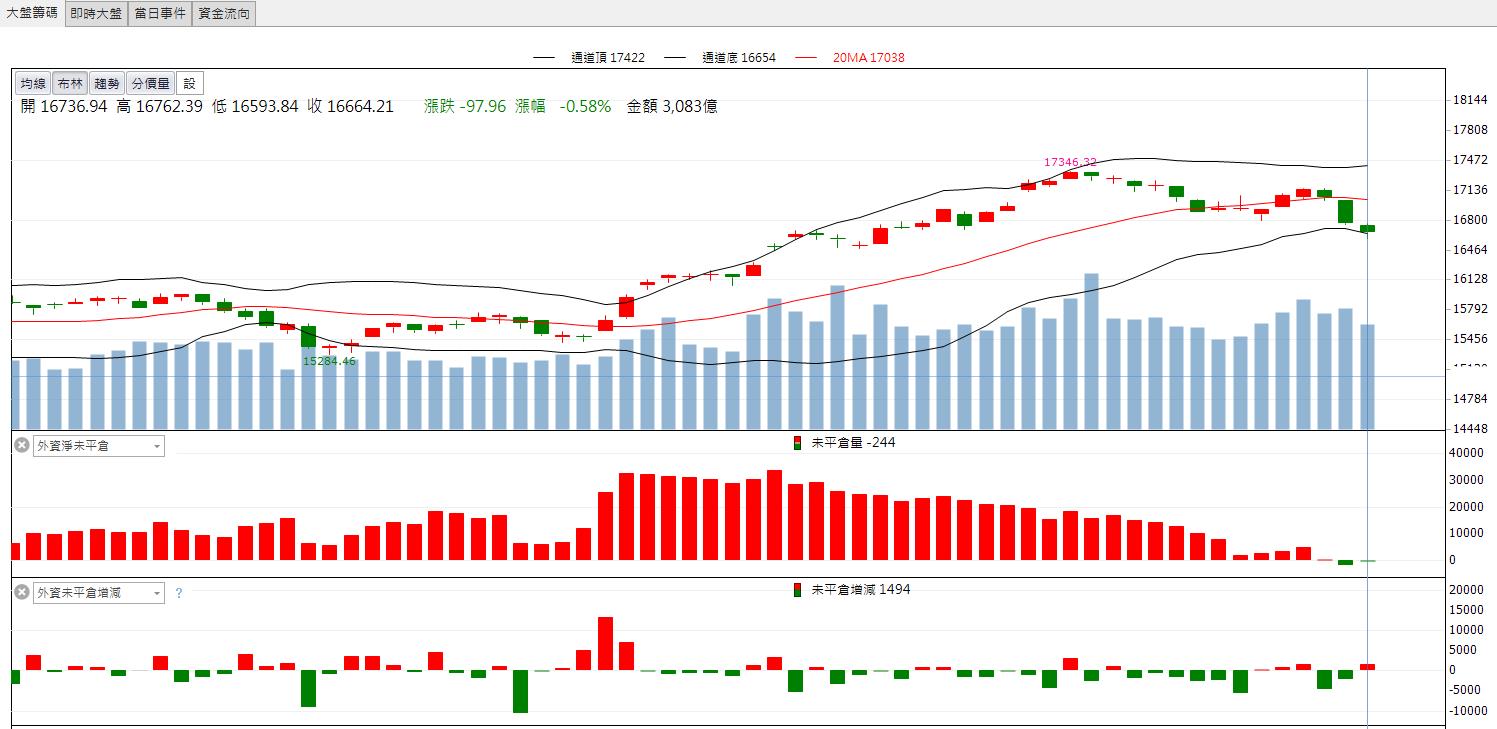Image resolution: width=1497 pixels, height=729 pixels.
Task: Open the 資金流向 tab
Action: [223, 14]
